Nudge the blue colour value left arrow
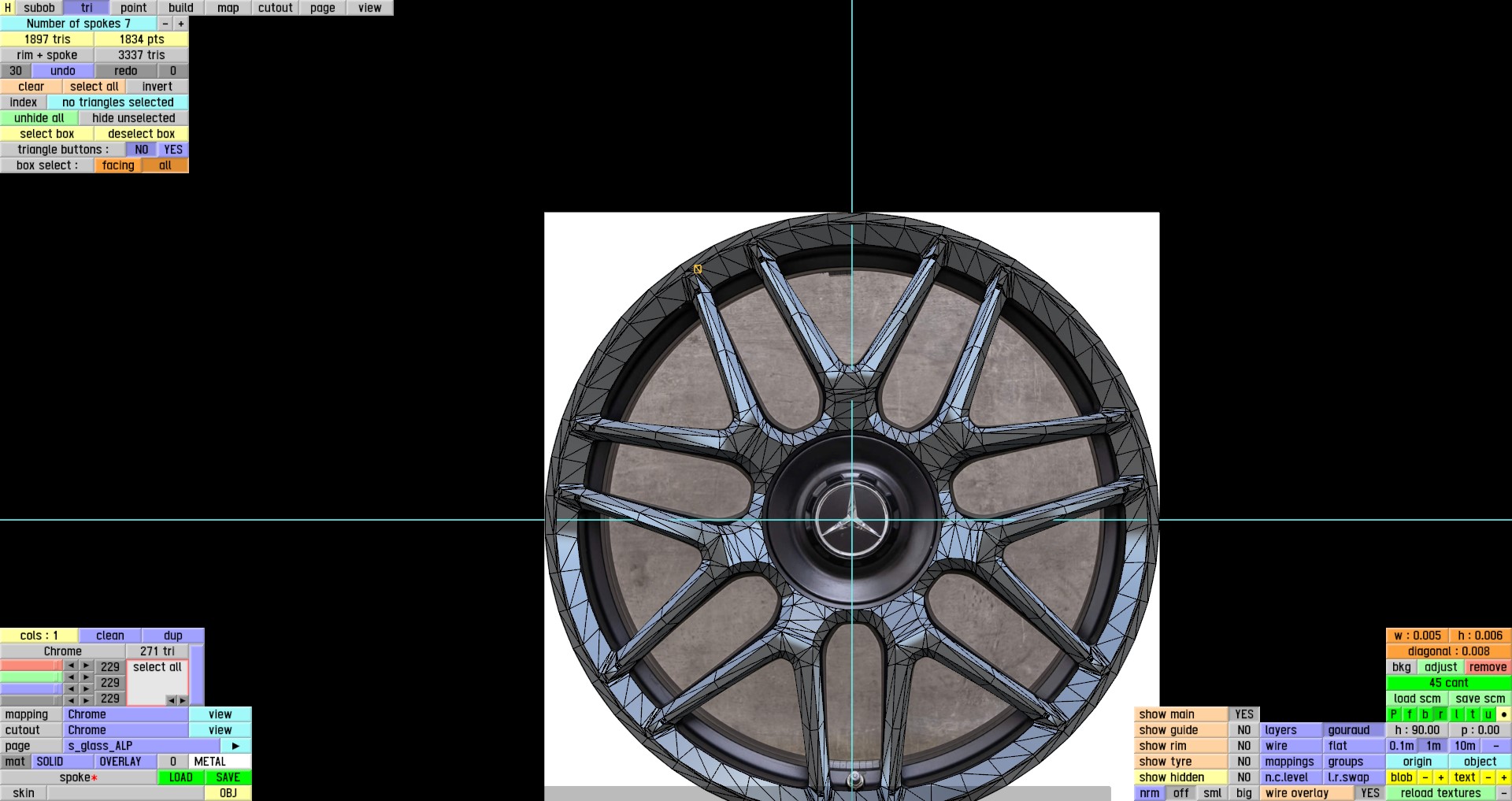Screen dimensions: 1512x801 point(71,688)
